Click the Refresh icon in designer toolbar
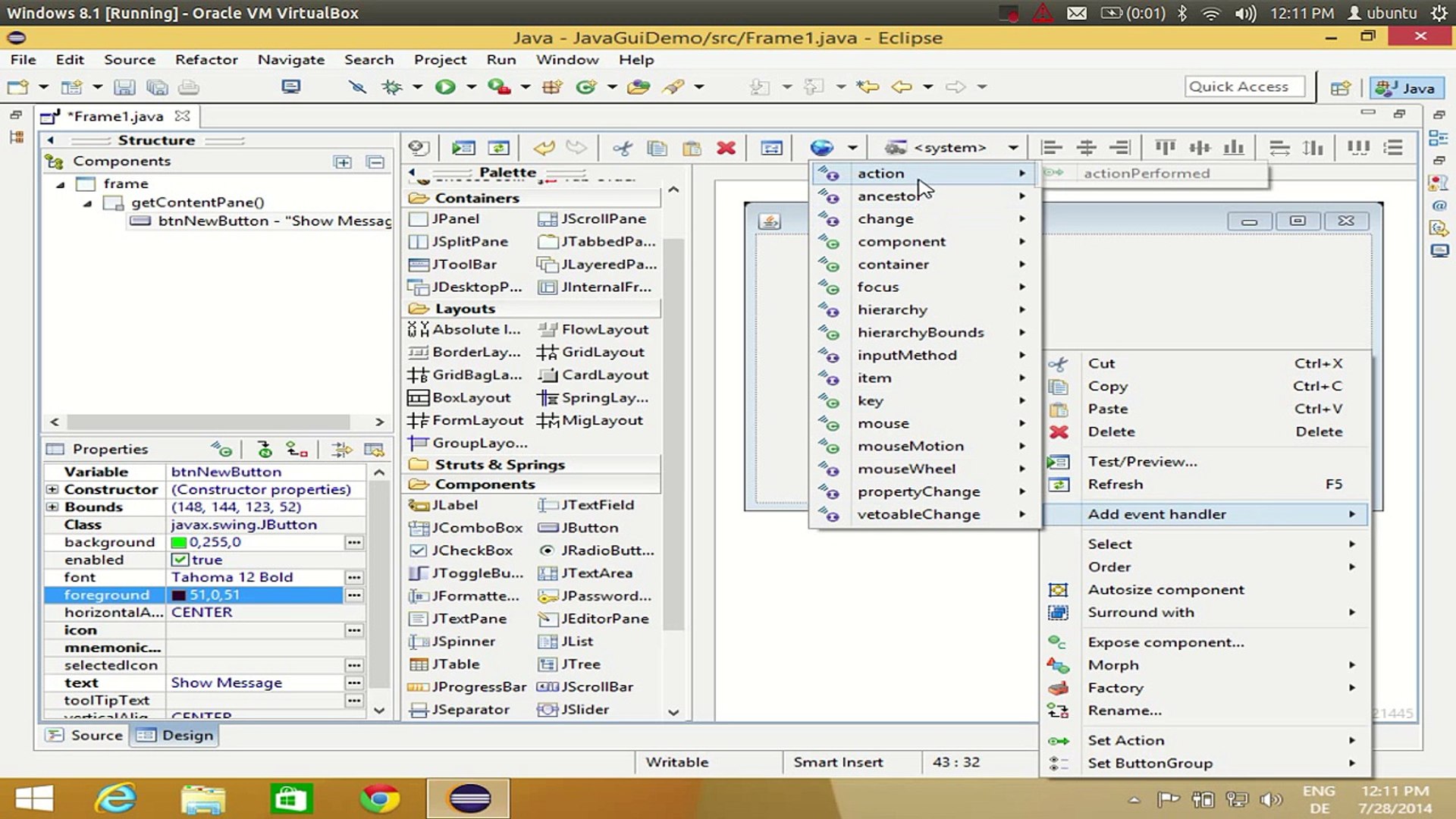 [498, 148]
